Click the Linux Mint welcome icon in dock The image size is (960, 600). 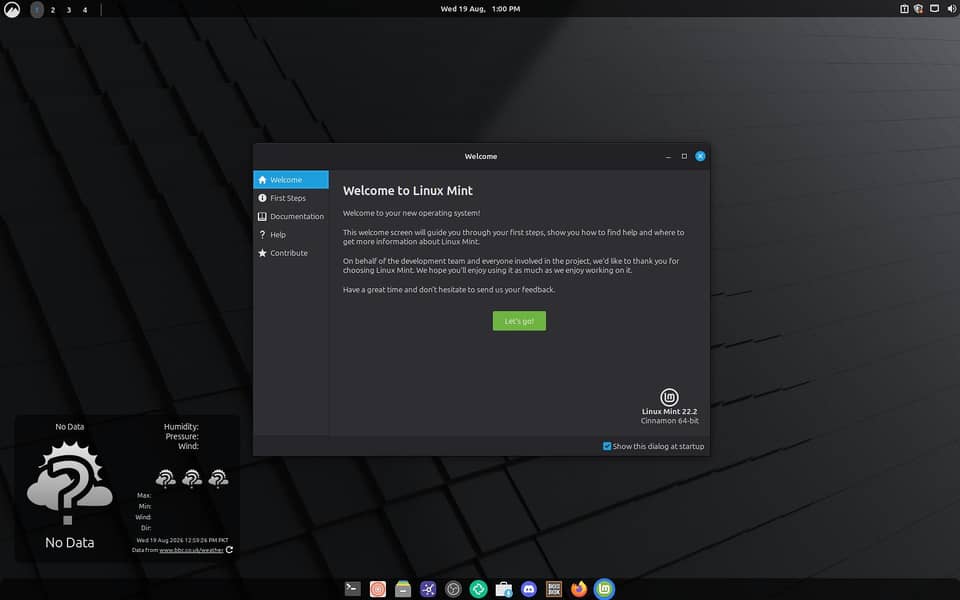click(604, 589)
